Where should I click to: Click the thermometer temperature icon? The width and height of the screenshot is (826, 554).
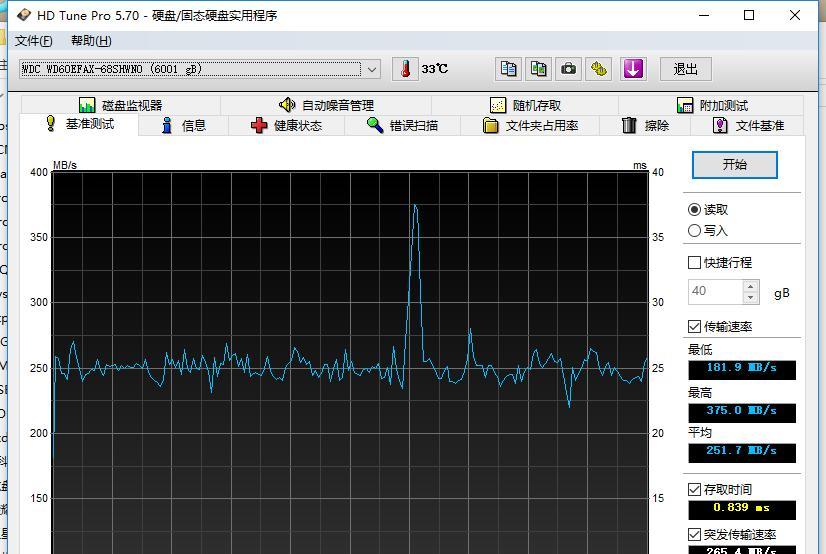point(405,69)
